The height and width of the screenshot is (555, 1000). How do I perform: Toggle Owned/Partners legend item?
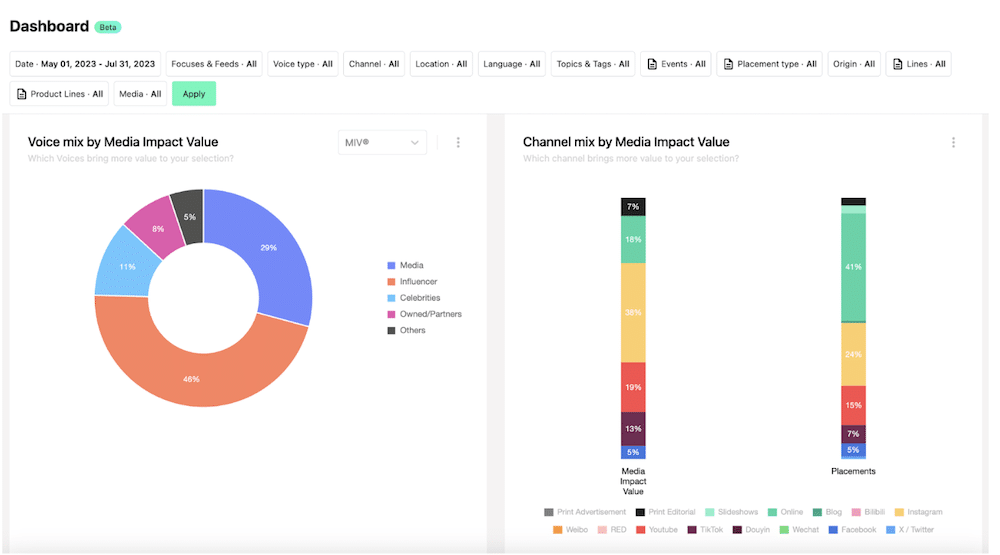[425, 314]
